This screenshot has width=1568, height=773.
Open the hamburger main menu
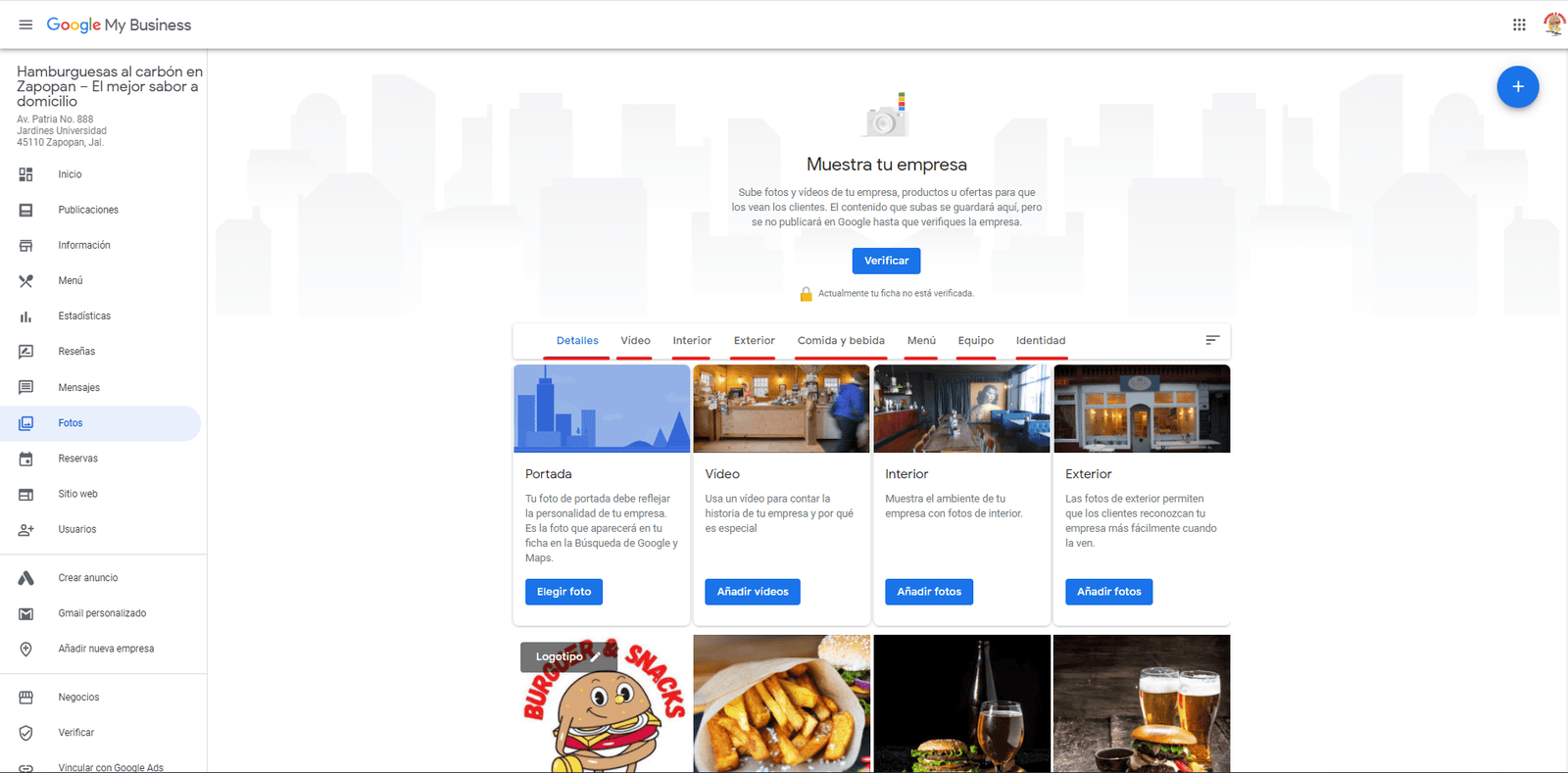tap(25, 24)
